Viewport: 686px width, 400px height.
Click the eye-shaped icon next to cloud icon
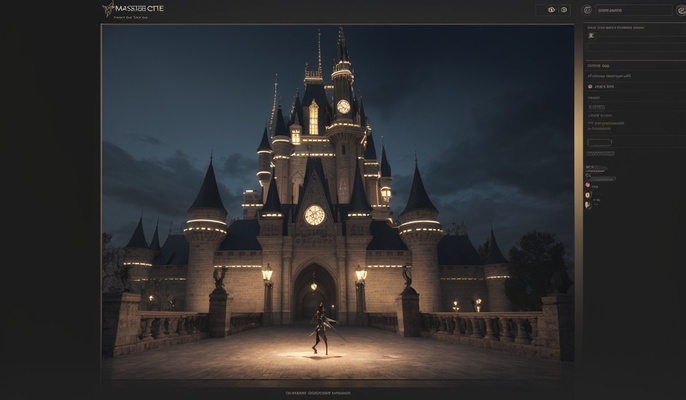[564, 10]
